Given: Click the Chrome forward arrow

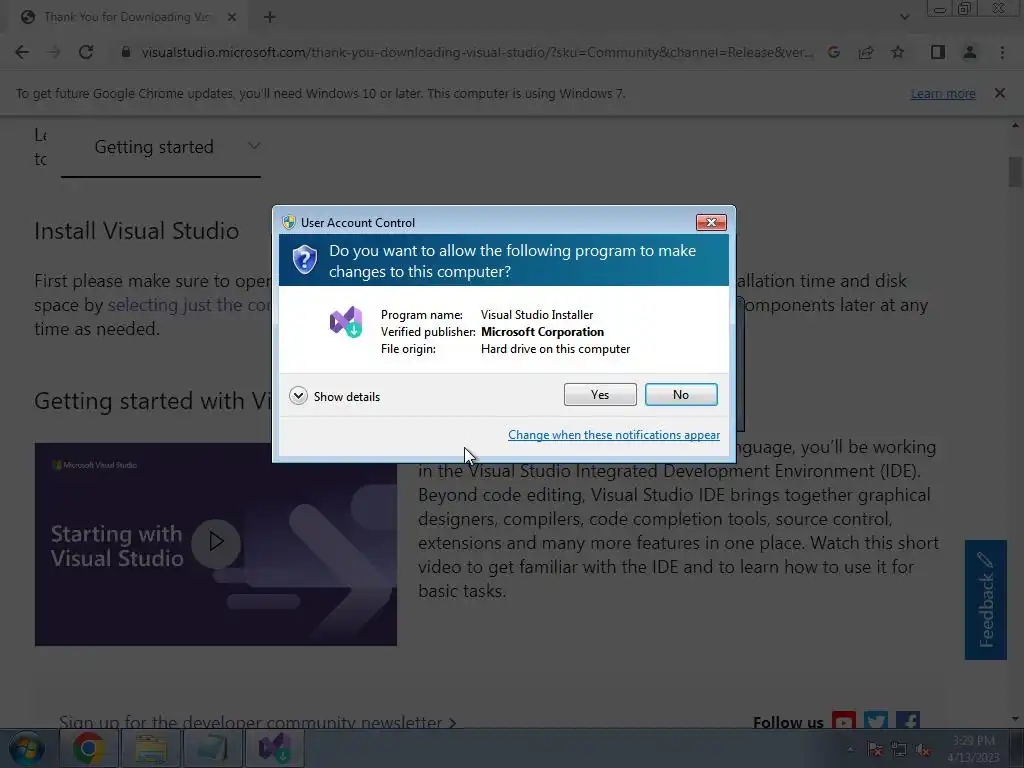Looking at the screenshot, I should click(54, 52).
